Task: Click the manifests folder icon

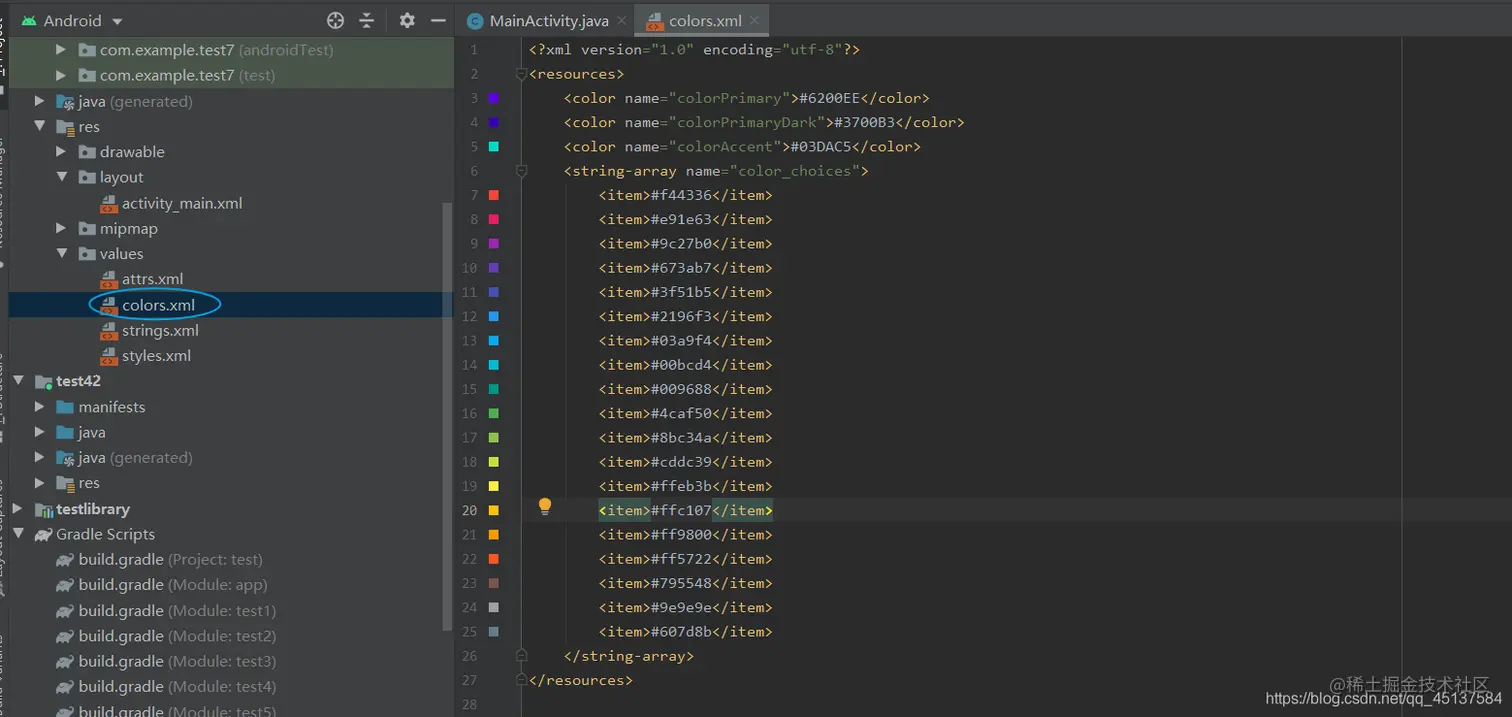Action: pos(65,407)
